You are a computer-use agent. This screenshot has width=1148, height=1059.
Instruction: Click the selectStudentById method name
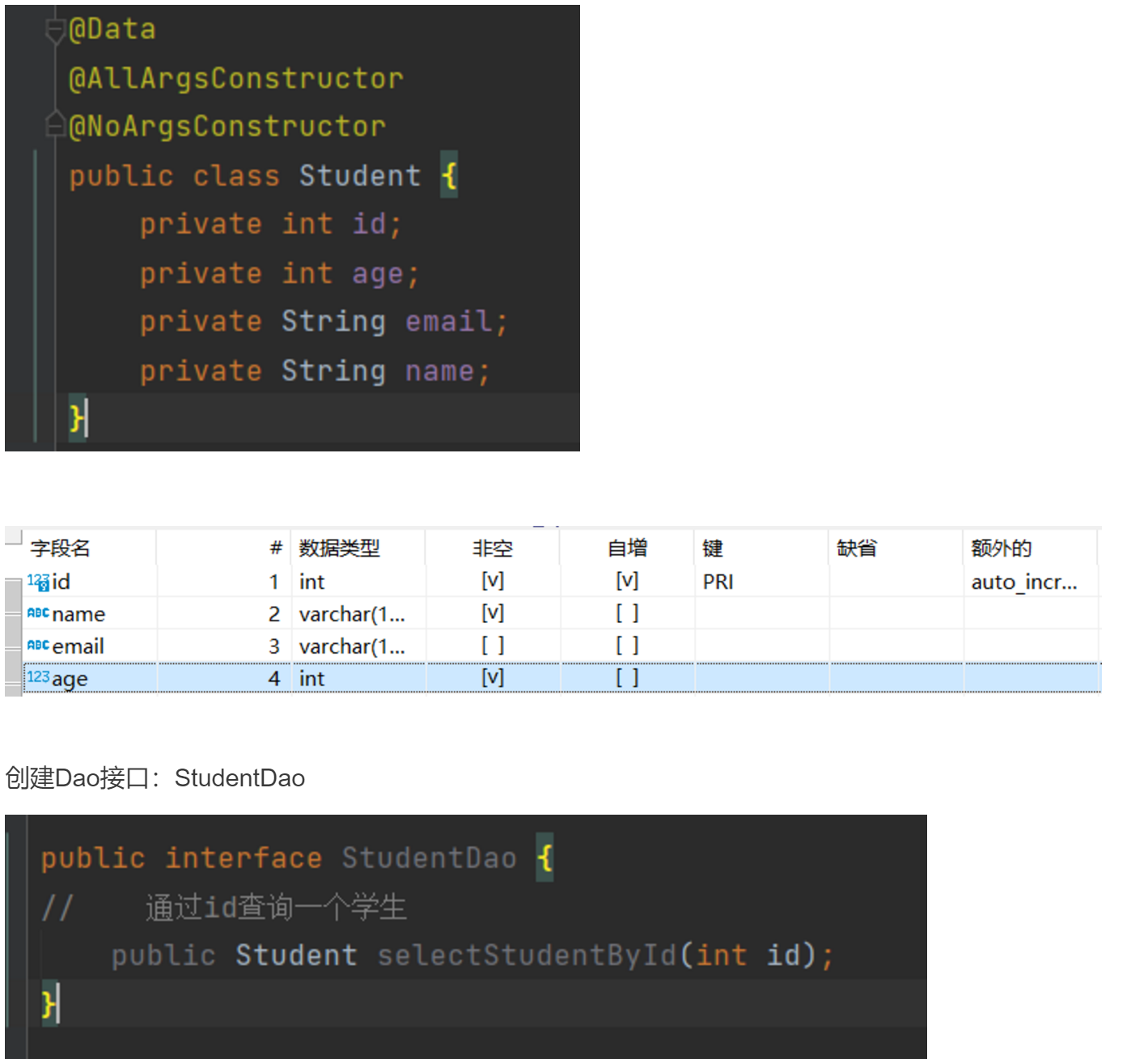click(x=527, y=955)
